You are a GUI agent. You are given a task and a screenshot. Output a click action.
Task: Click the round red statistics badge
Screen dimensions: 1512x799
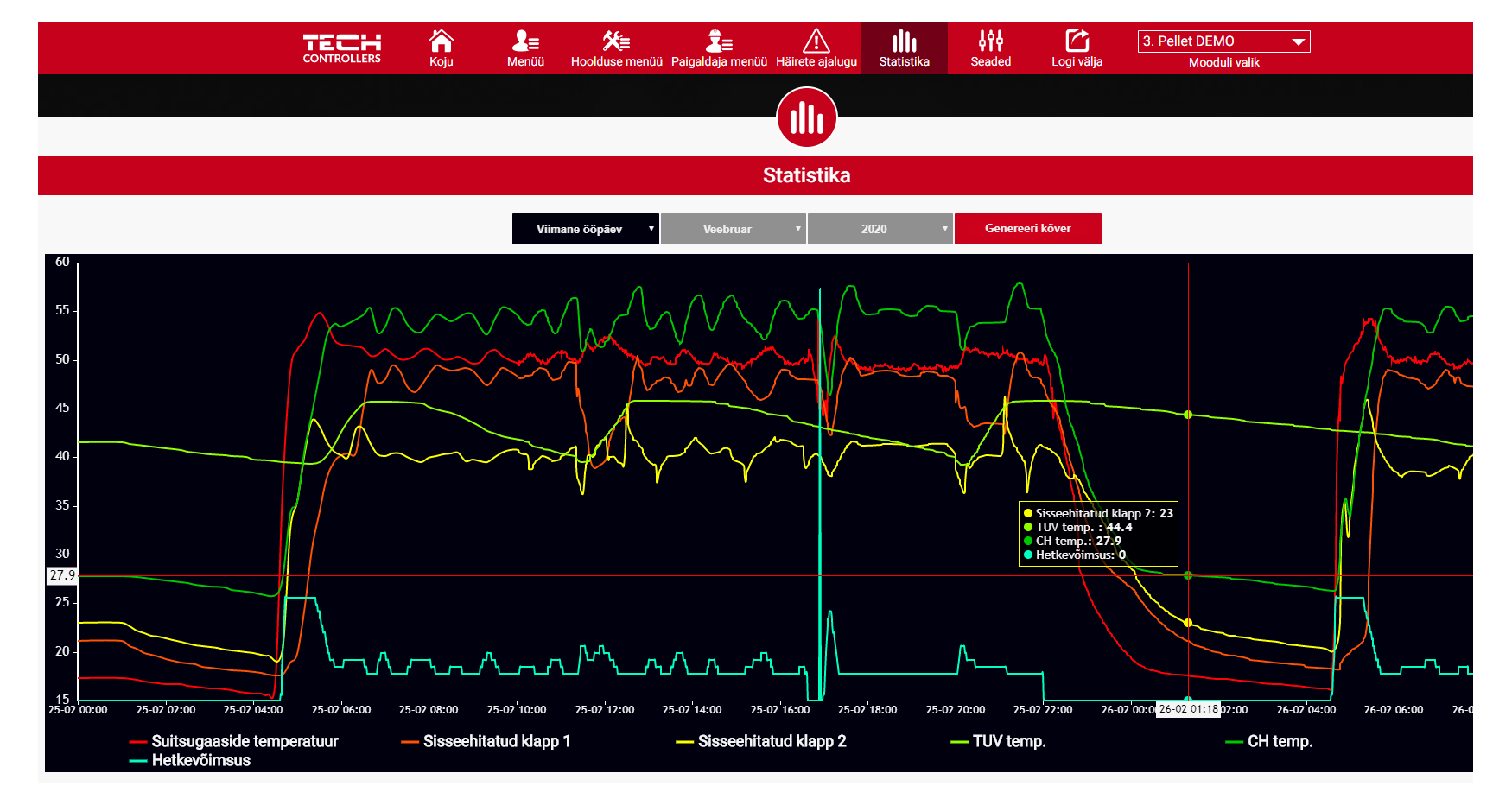click(x=806, y=117)
